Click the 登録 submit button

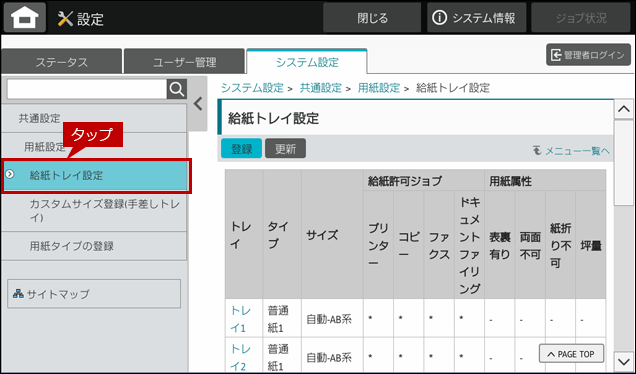pos(241,148)
